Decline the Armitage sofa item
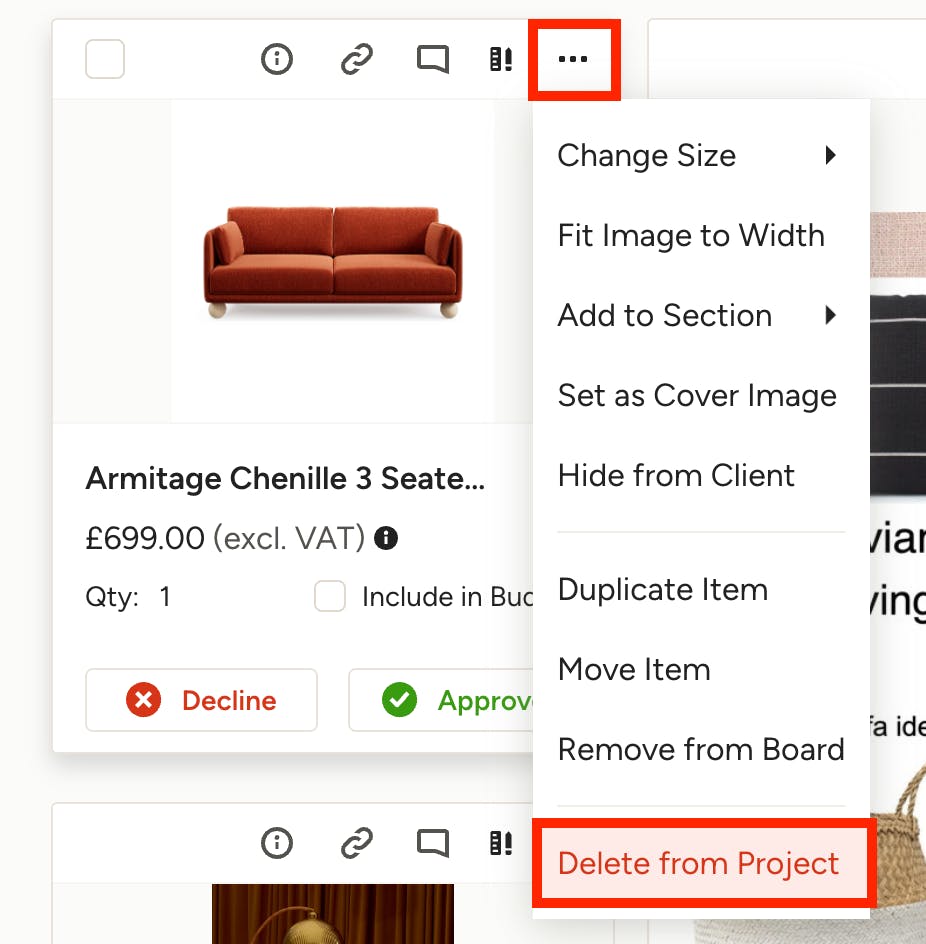This screenshot has height=944, width=926. click(x=201, y=700)
